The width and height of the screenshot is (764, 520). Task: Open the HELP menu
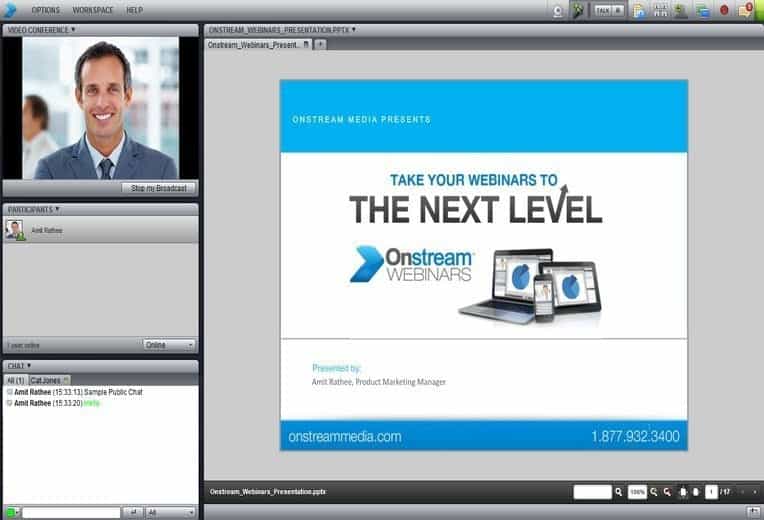pyautogui.click(x=134, y=10)
